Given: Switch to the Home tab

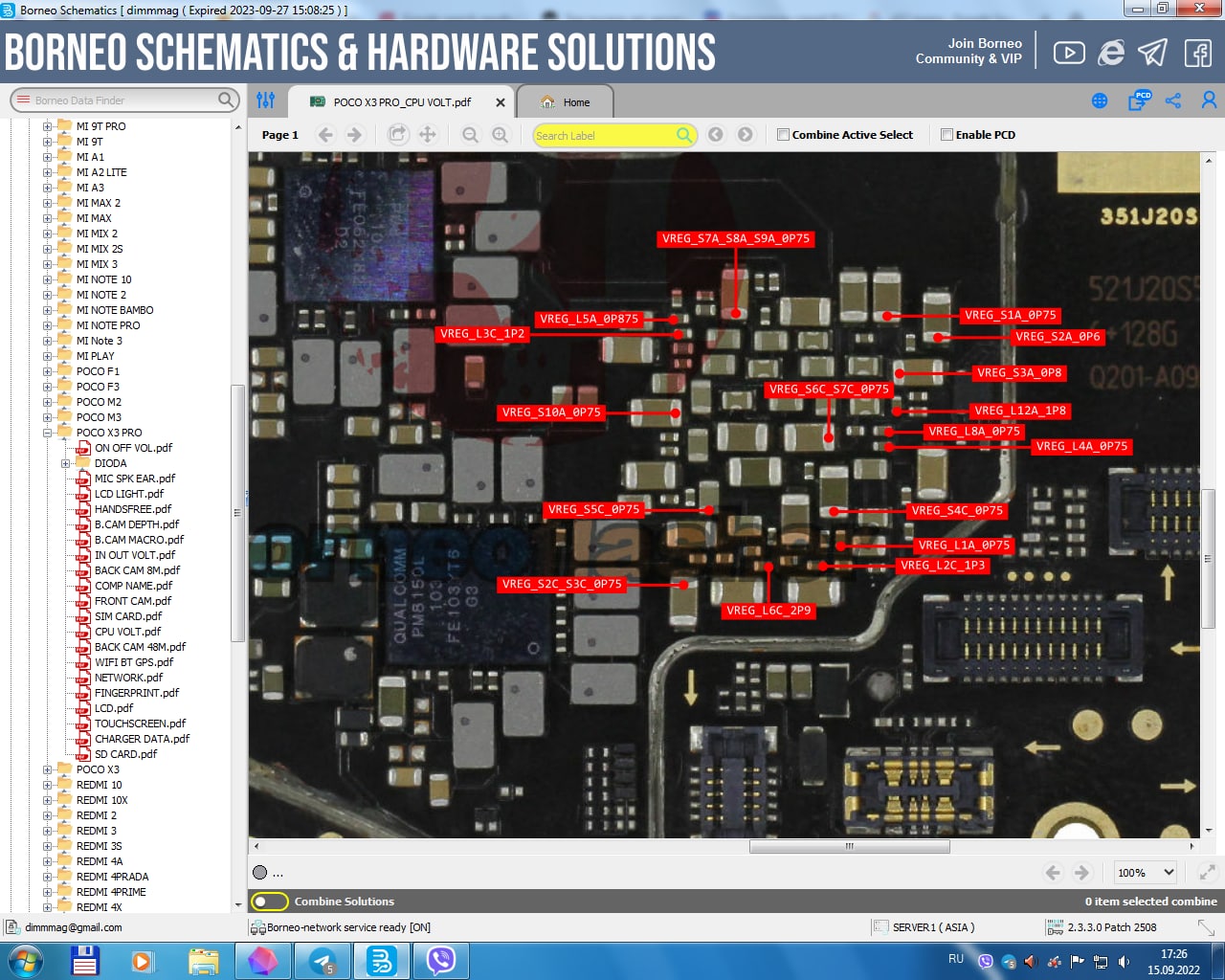Looking at the screenshot, I should 565,102.
